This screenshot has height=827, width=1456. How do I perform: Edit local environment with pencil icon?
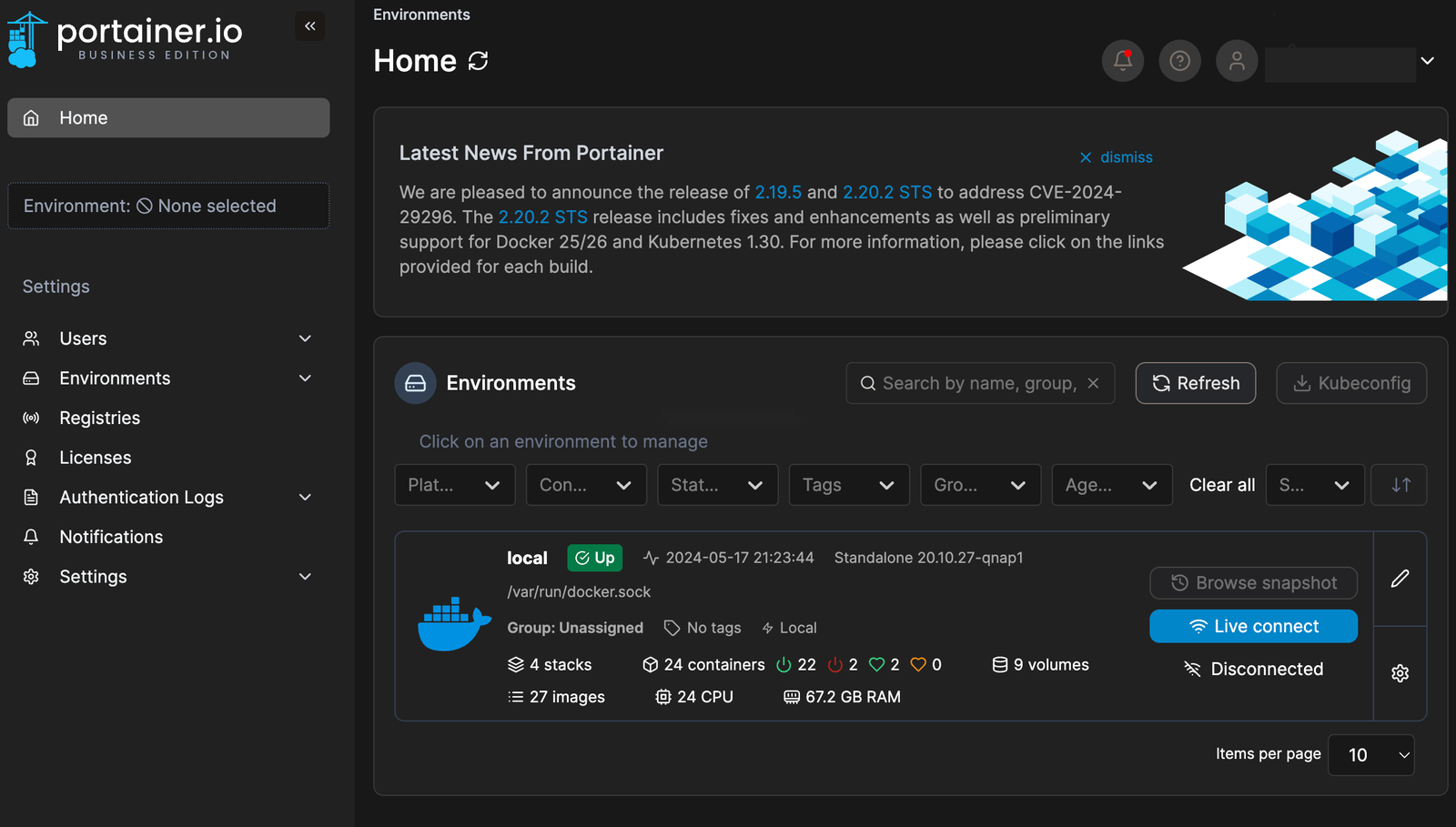tap(1400, 579)
